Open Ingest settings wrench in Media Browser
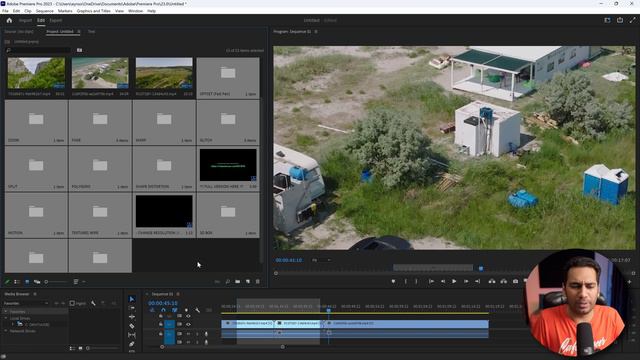The height and width of the screenshot is (360, 640). tap(93, 303)
